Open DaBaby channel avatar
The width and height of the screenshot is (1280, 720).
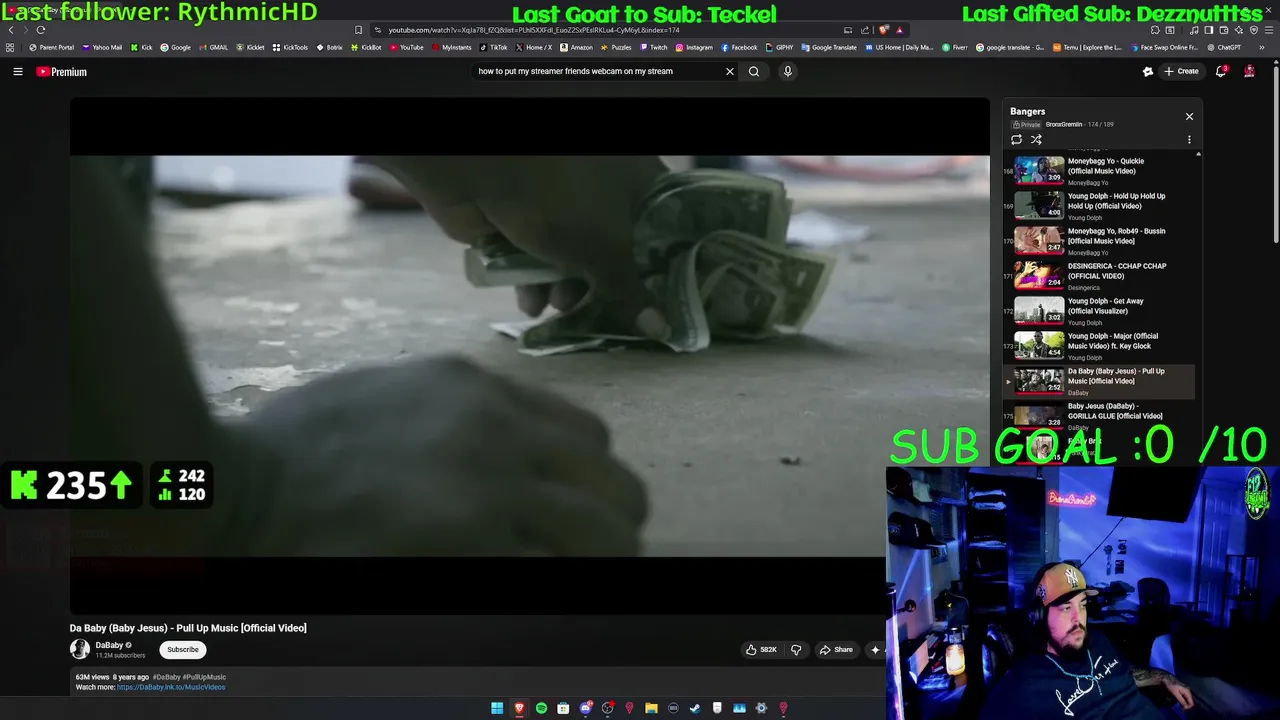[79, 649]
